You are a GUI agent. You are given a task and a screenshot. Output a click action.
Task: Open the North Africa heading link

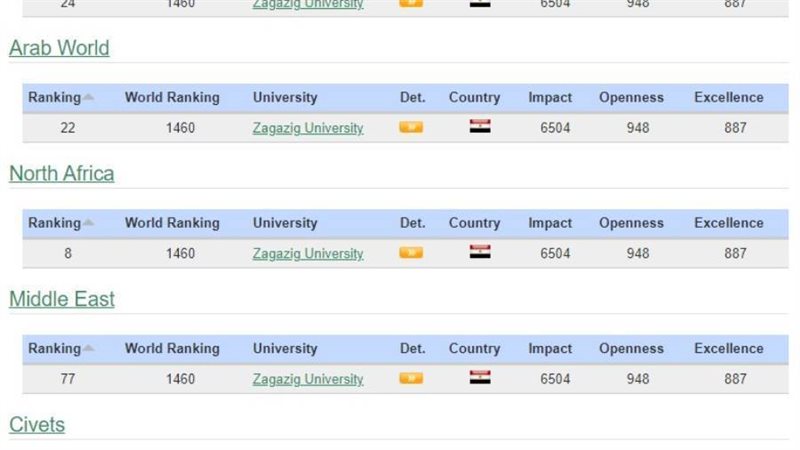(62, 173)
